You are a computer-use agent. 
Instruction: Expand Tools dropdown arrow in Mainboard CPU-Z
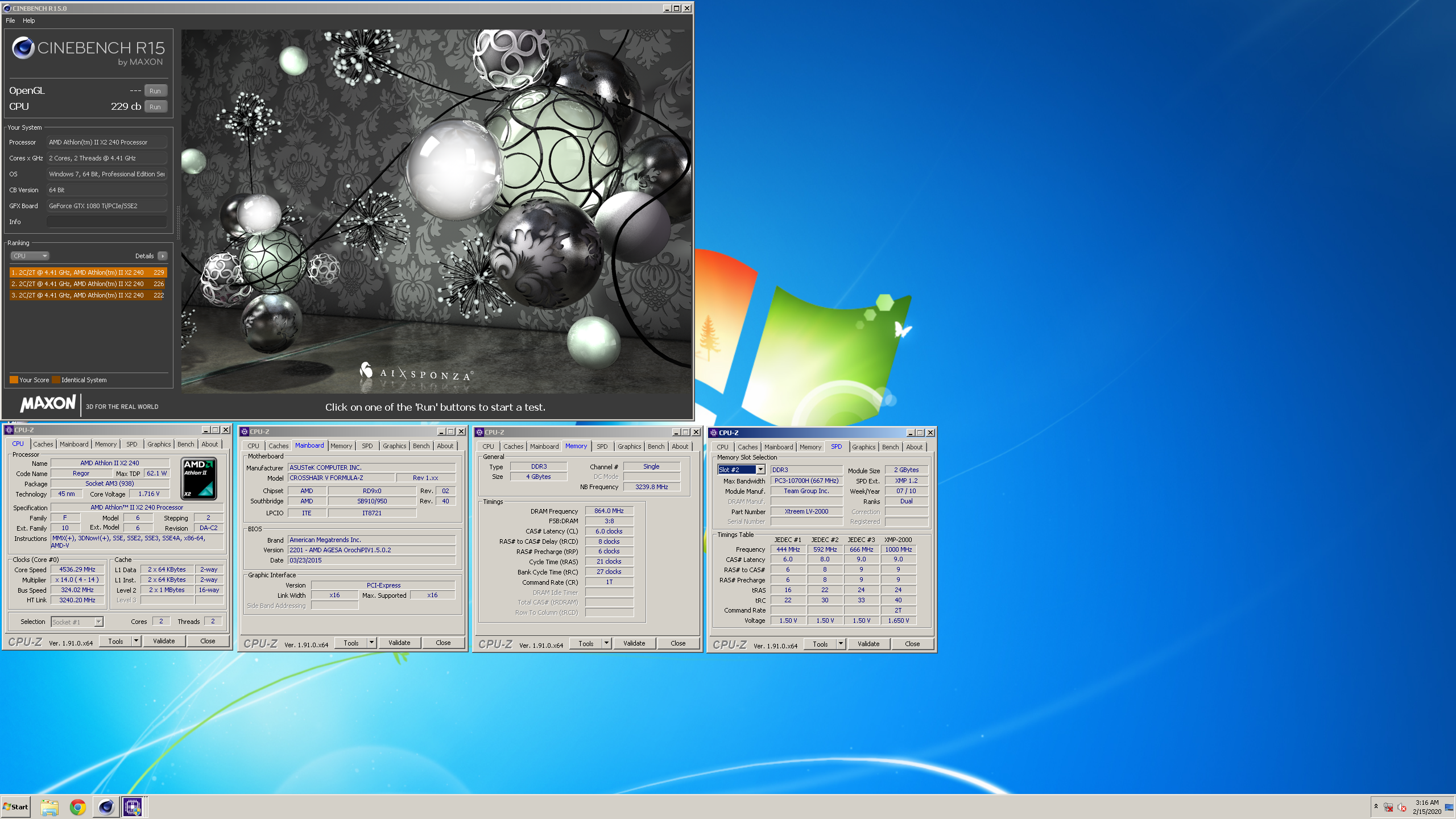[x=371, y=643]
